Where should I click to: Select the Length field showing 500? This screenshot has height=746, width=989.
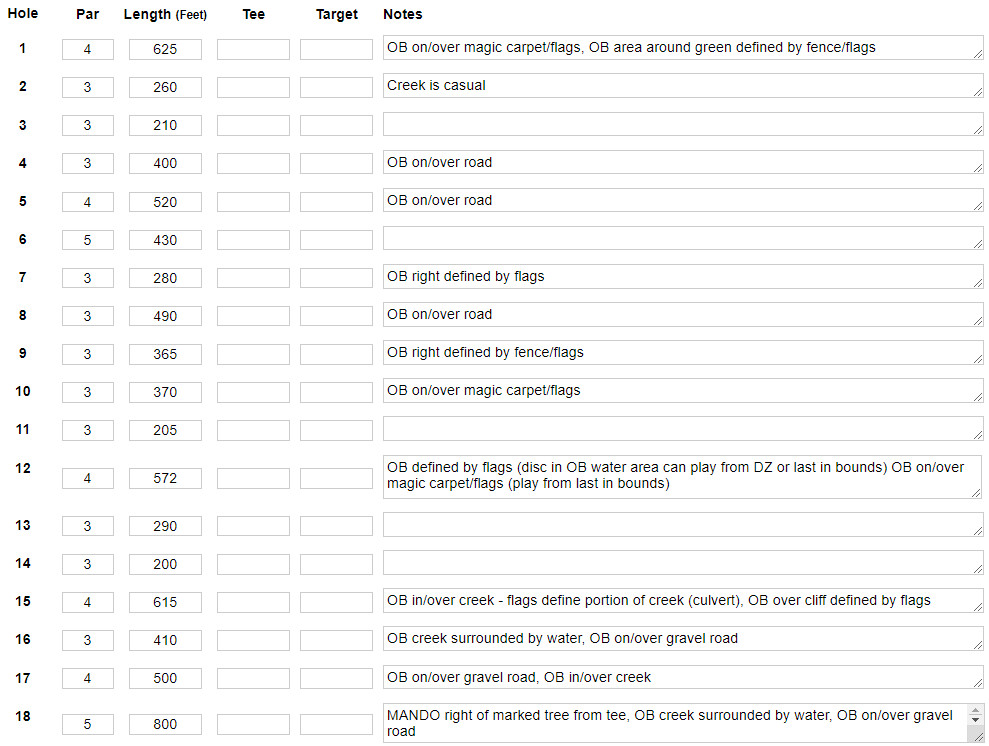tap(165, 678)
